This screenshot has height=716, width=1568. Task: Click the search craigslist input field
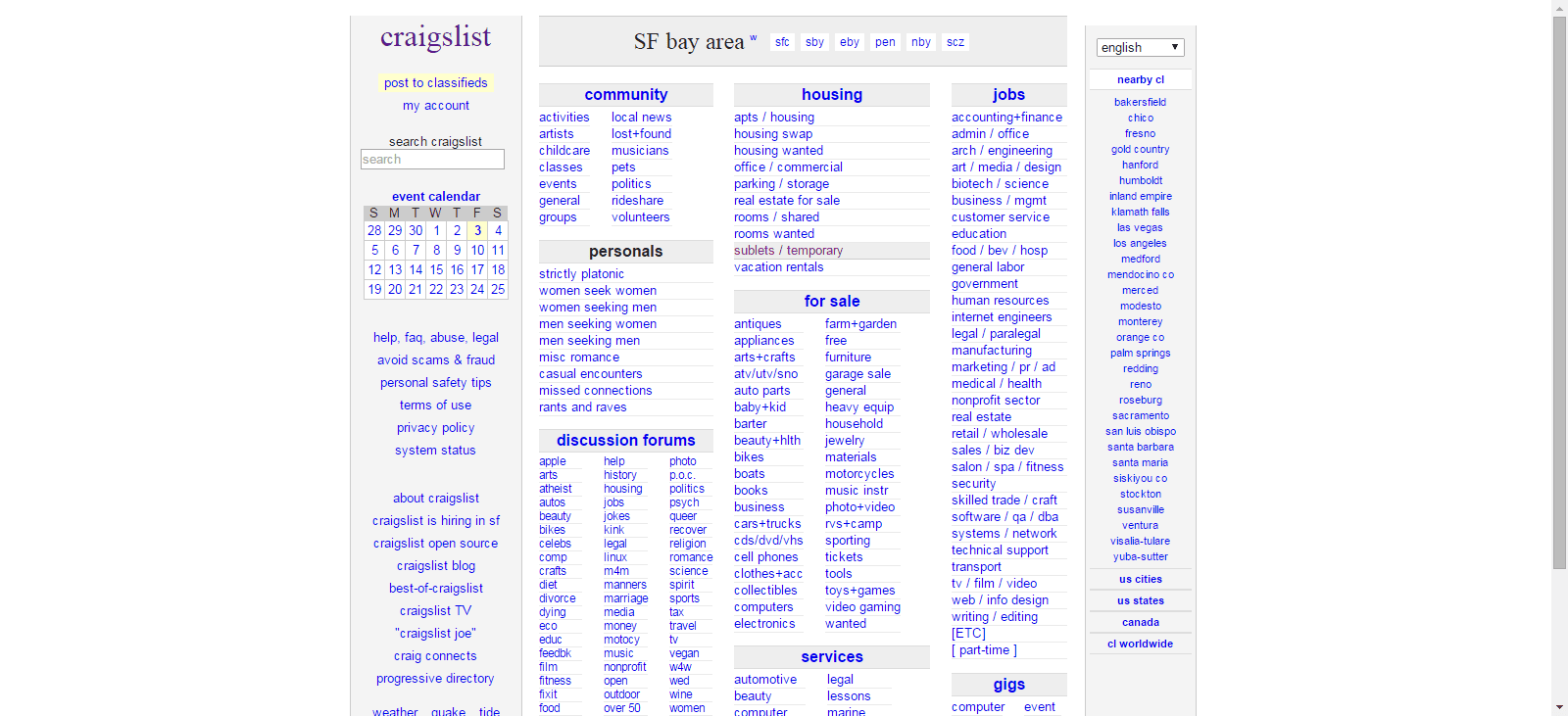[432, 160]
